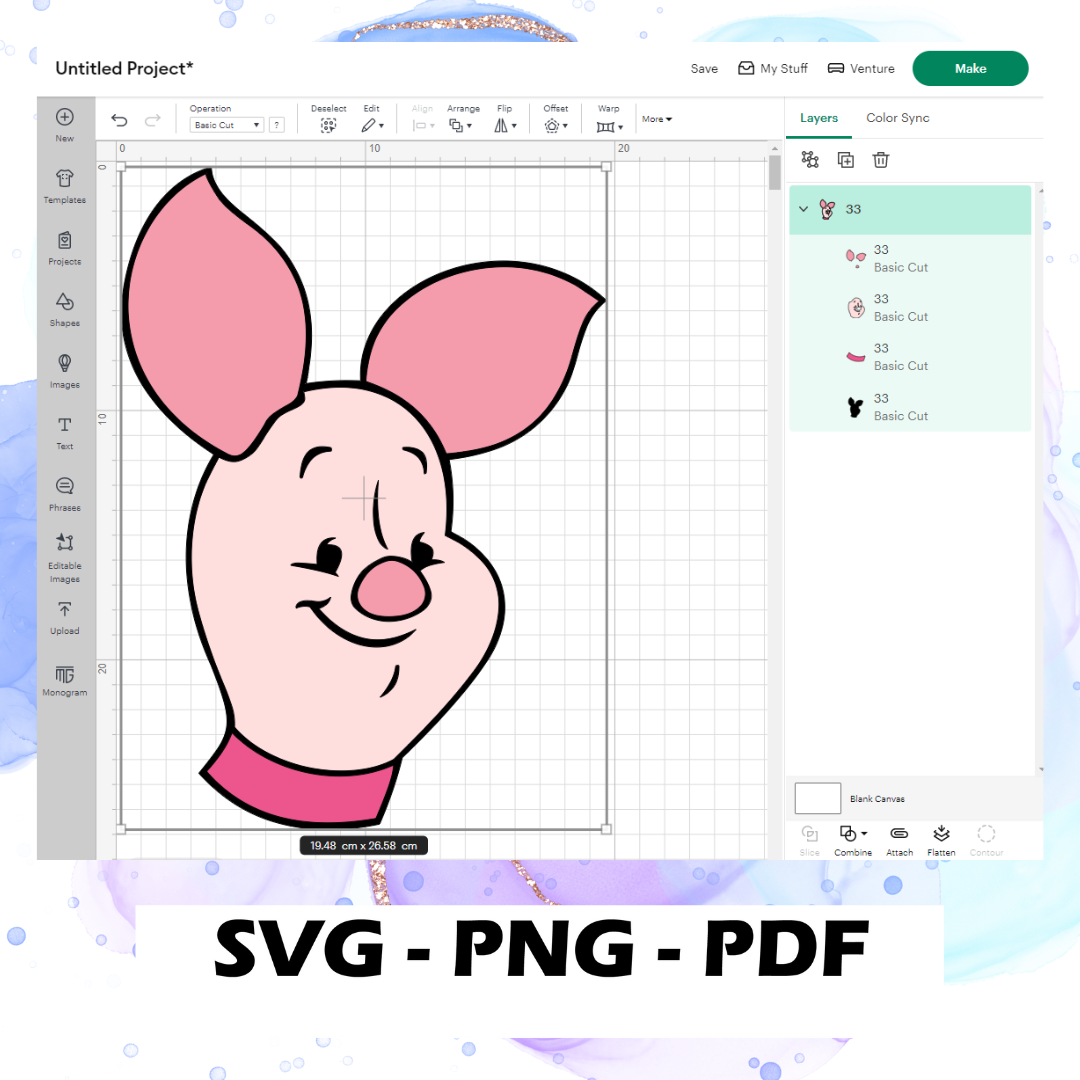Select the ears layer 33 Basic Cut
This screenshot has height=1080, width=1080.
[910, 258]
